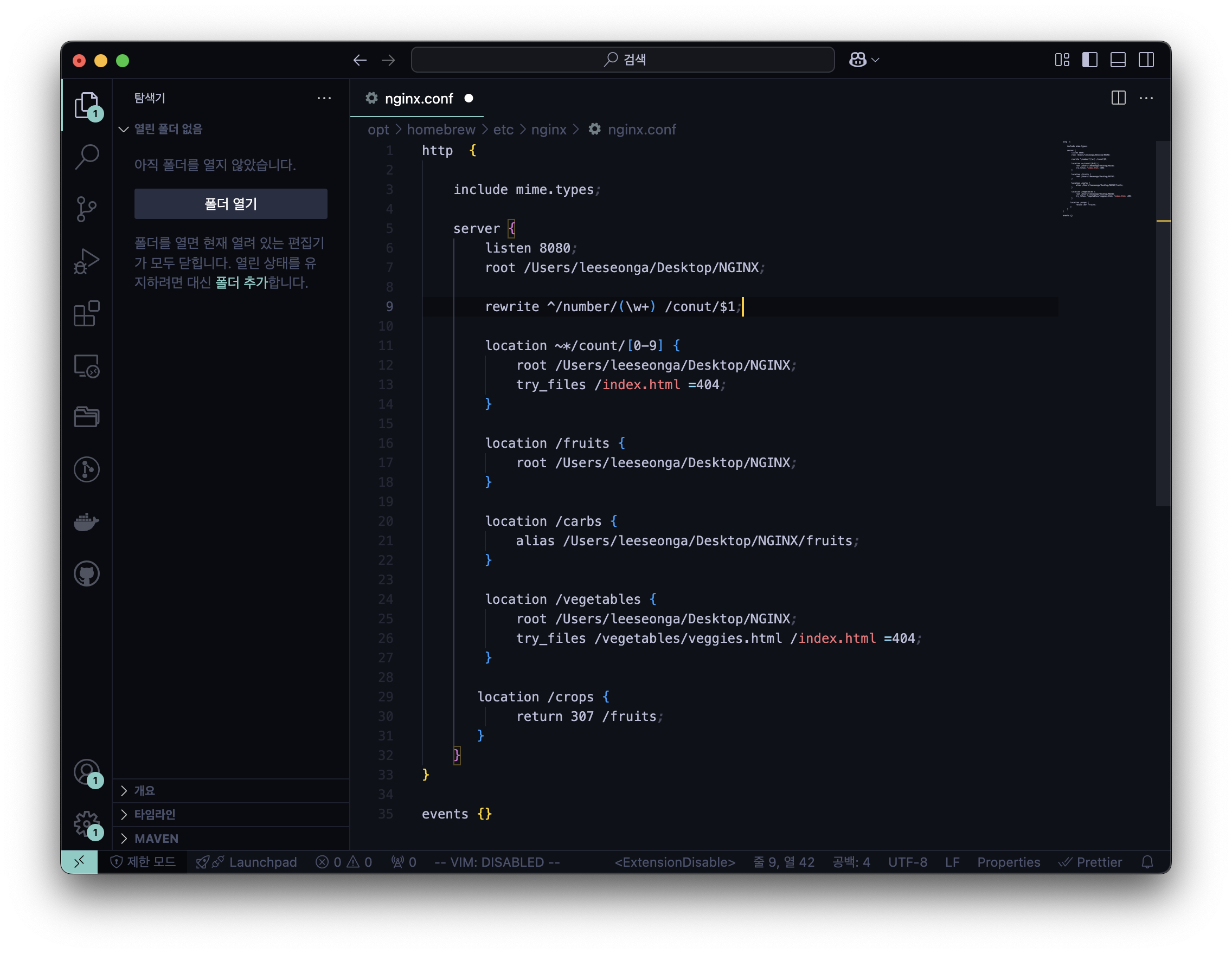Click the 폴더 열기 button
Screen dimensions: 1232x954
pyautogui.click(x=230, y=204)
